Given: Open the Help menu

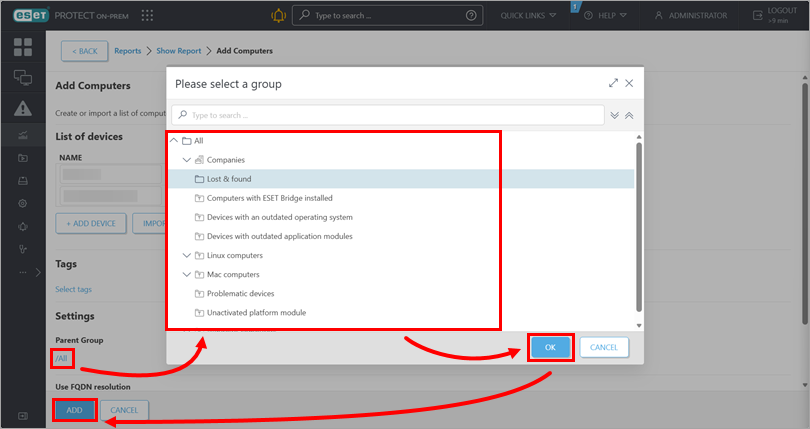Looking at the screenshot, I should pos(605,16).
